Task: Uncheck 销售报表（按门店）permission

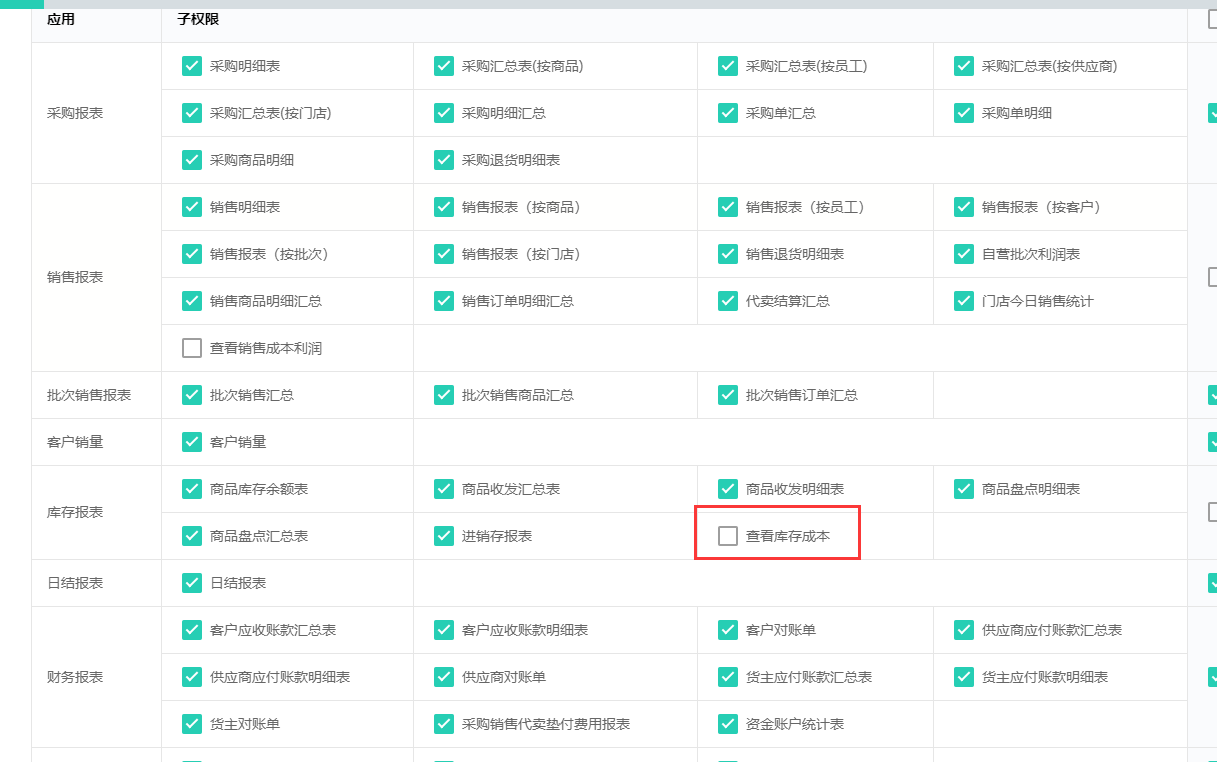Action: [444, 254]
